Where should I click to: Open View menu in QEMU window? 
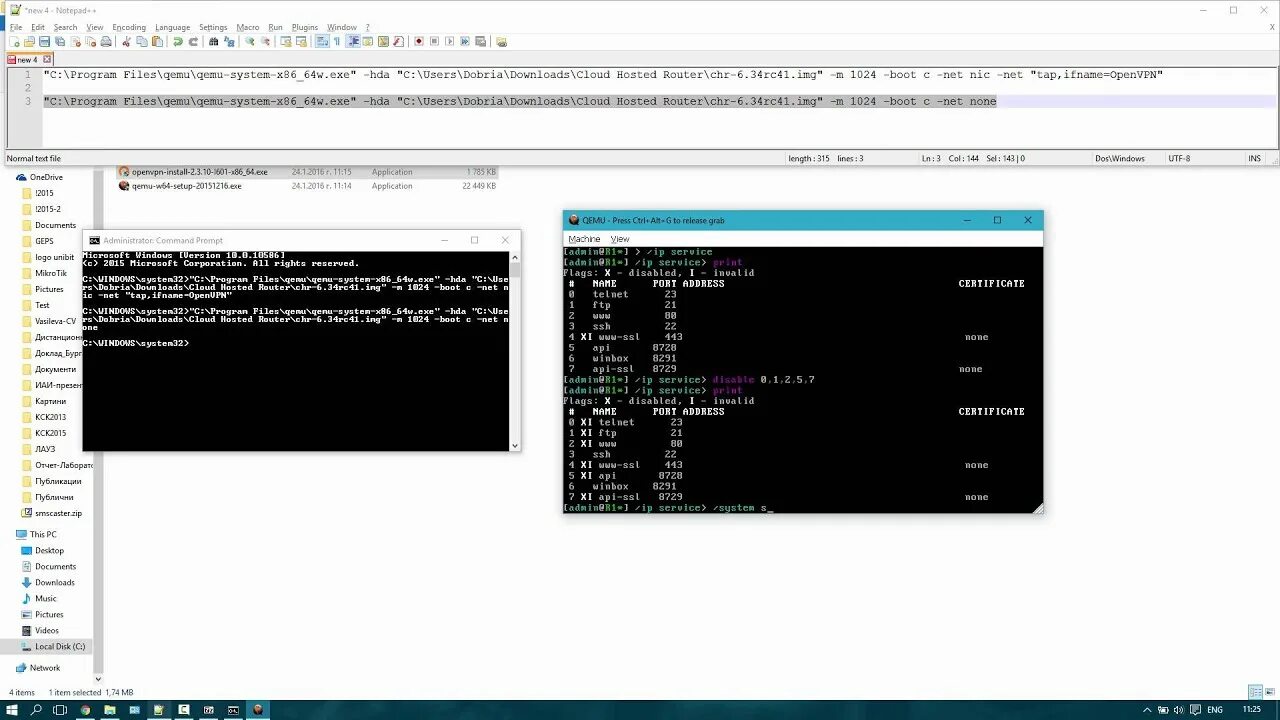(x=620, y=239)
